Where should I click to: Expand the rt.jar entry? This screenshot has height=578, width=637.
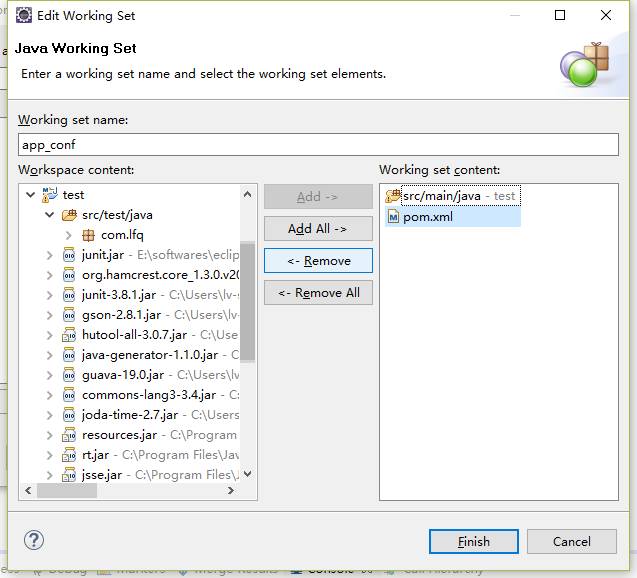click(50, 455)
